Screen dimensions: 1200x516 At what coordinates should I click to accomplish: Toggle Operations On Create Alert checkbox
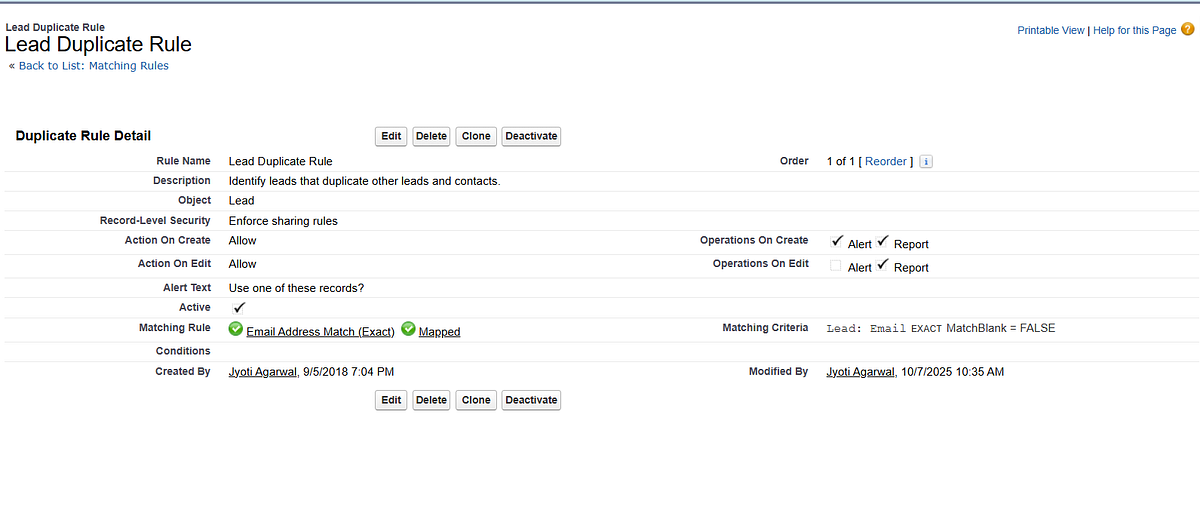[837, 242]
